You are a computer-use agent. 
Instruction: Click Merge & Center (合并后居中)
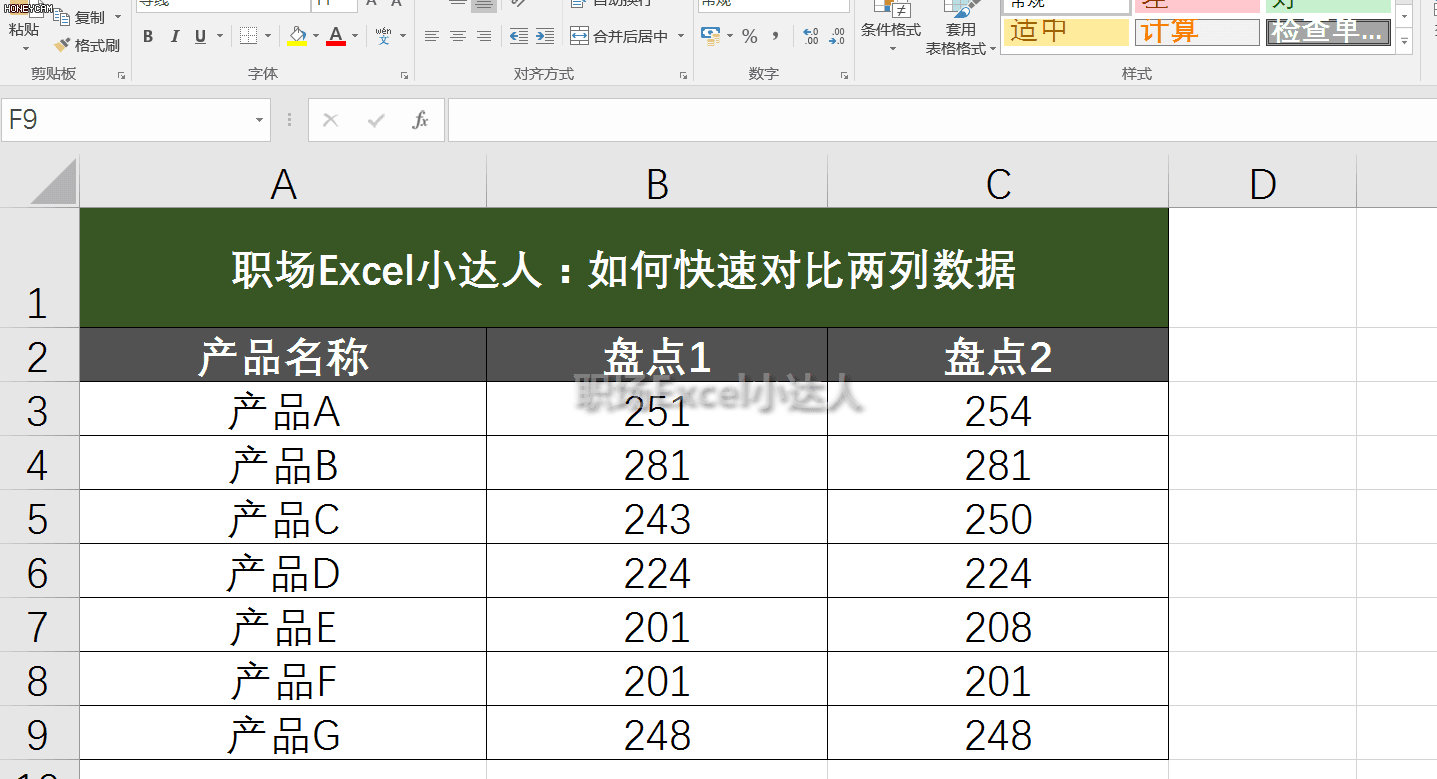[620, 37]
